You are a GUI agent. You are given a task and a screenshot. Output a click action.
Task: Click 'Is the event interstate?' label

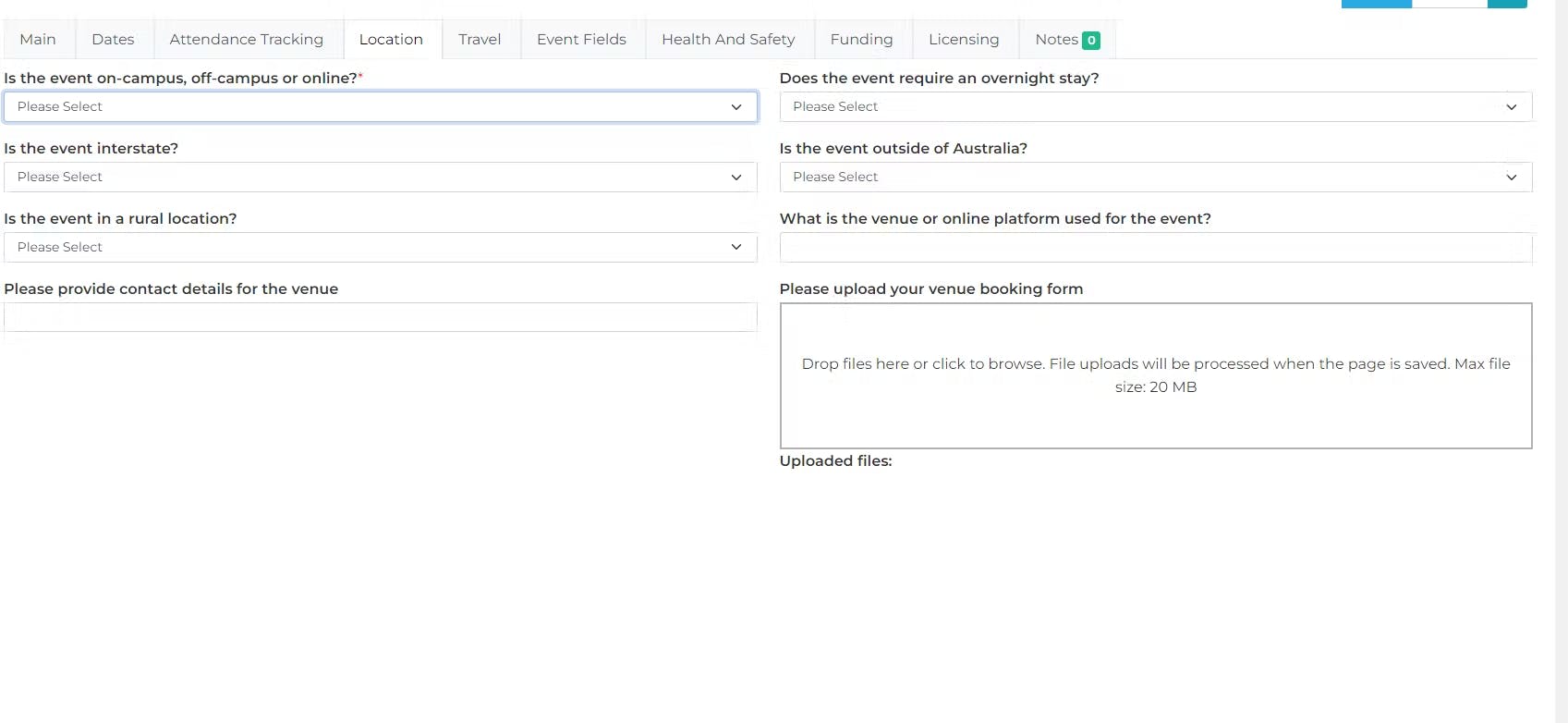pyautogui.click(x=91, y=148)
